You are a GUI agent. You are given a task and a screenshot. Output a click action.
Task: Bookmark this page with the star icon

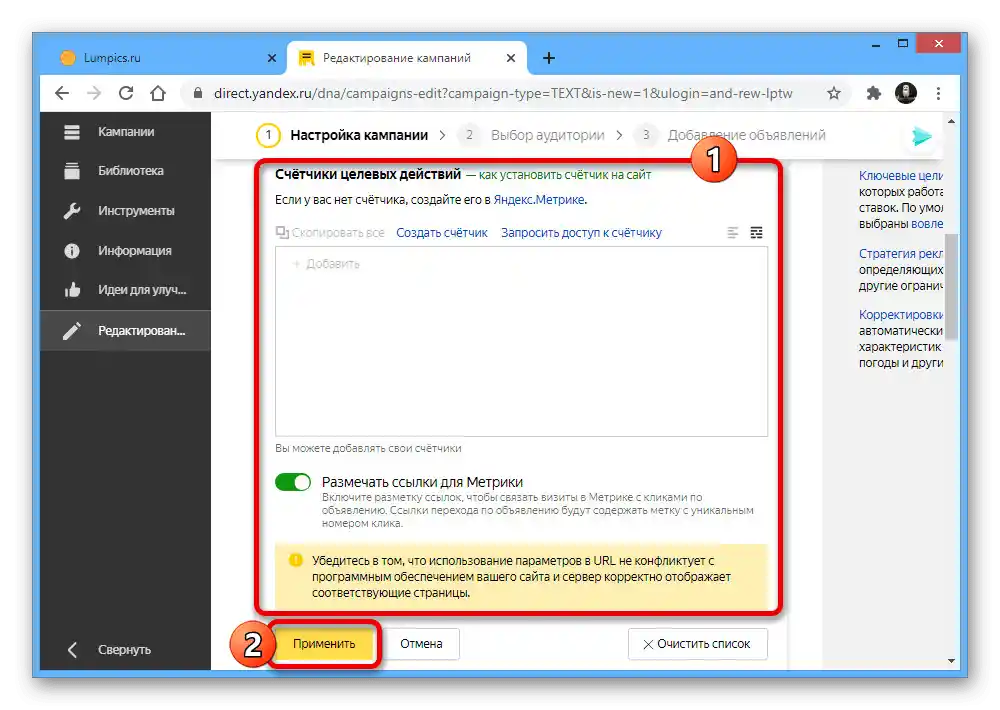[834, 94]
